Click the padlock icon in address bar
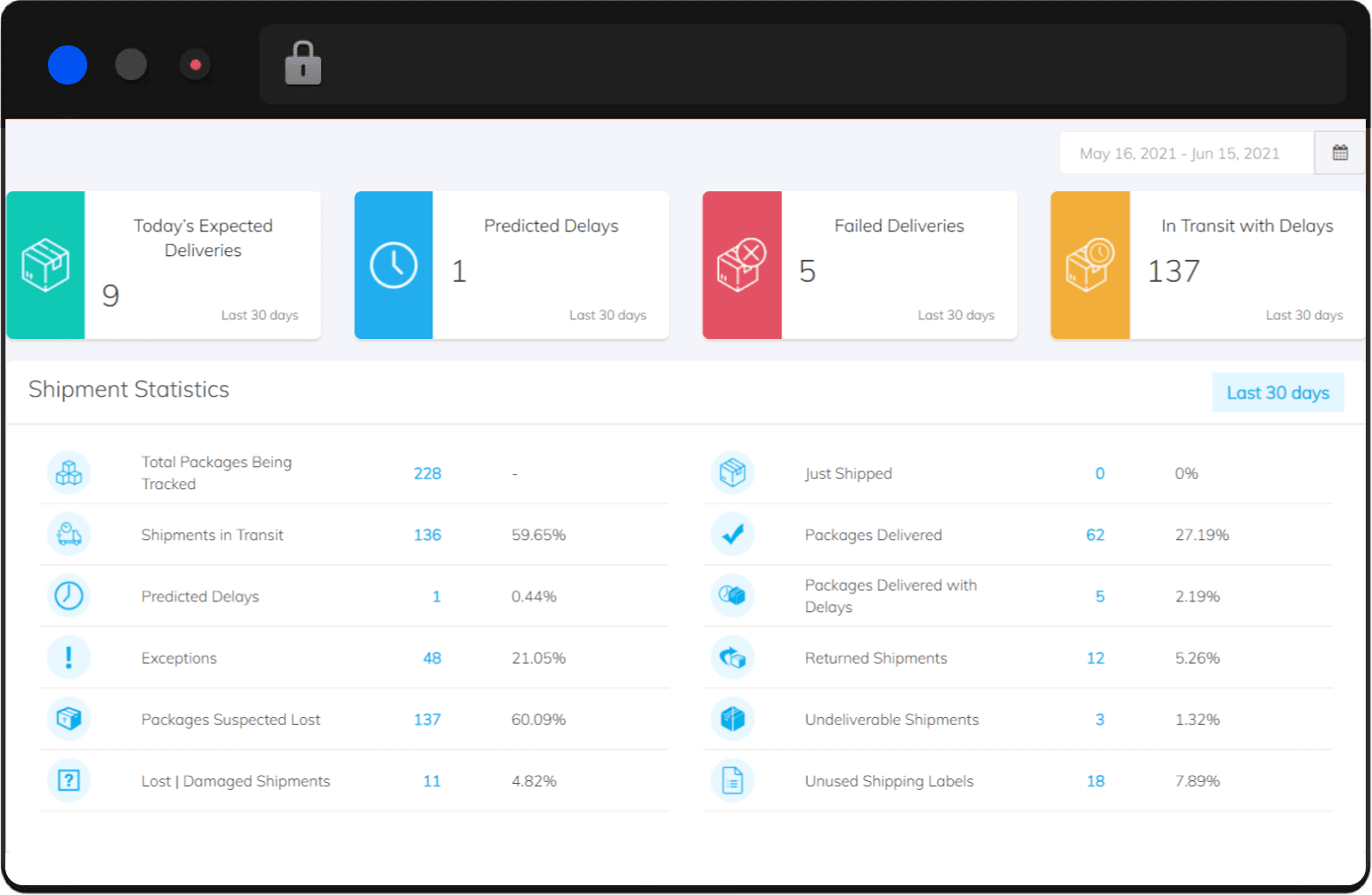The height and width of the screenshot is (895, 1372). (303, 64)
